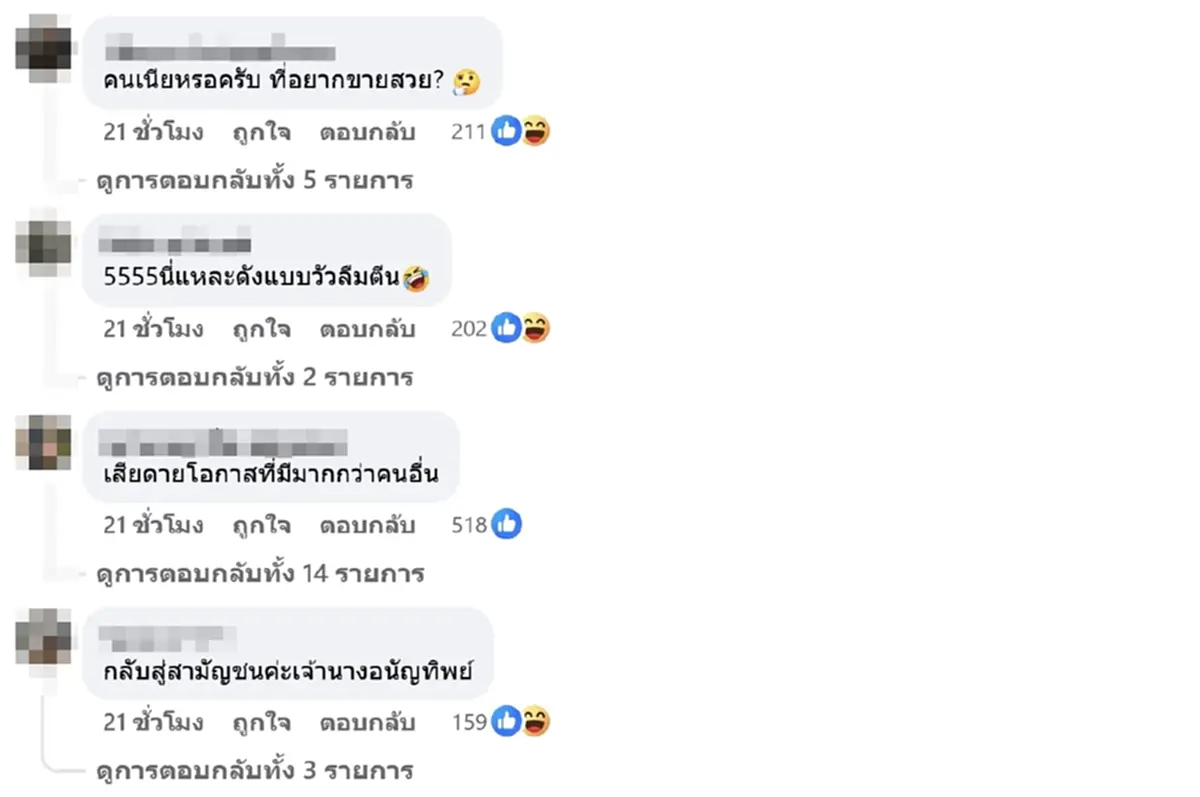The image size is (1200, 797).
Task: Like the first comment using ถูกใจ
Action: click(x=261, y=132)
